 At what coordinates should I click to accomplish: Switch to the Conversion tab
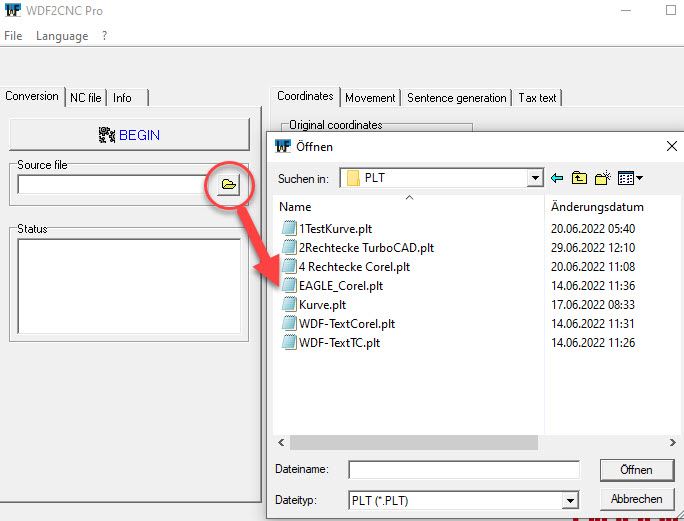click(32, 96)
